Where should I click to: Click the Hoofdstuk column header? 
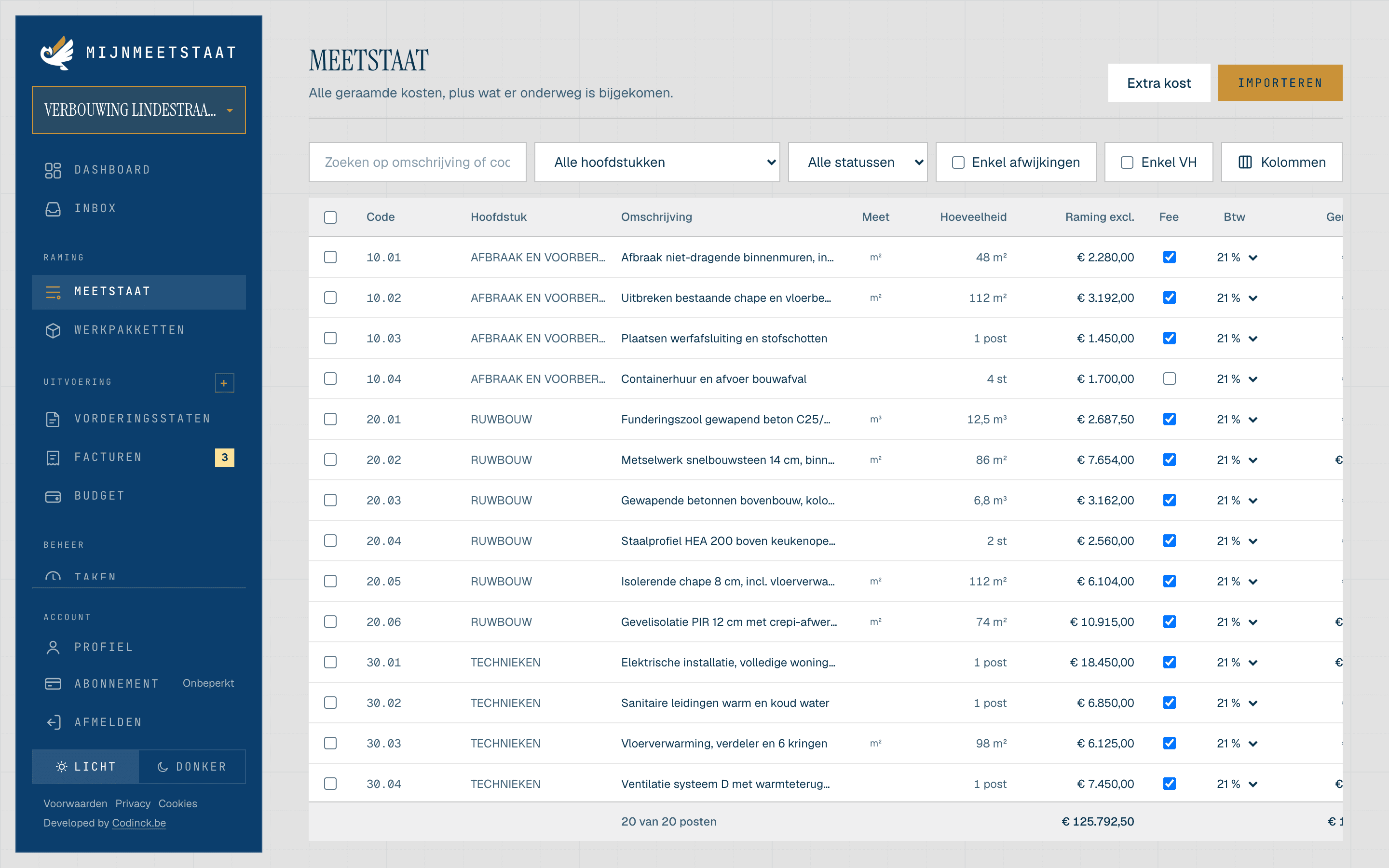click(498, 217)
